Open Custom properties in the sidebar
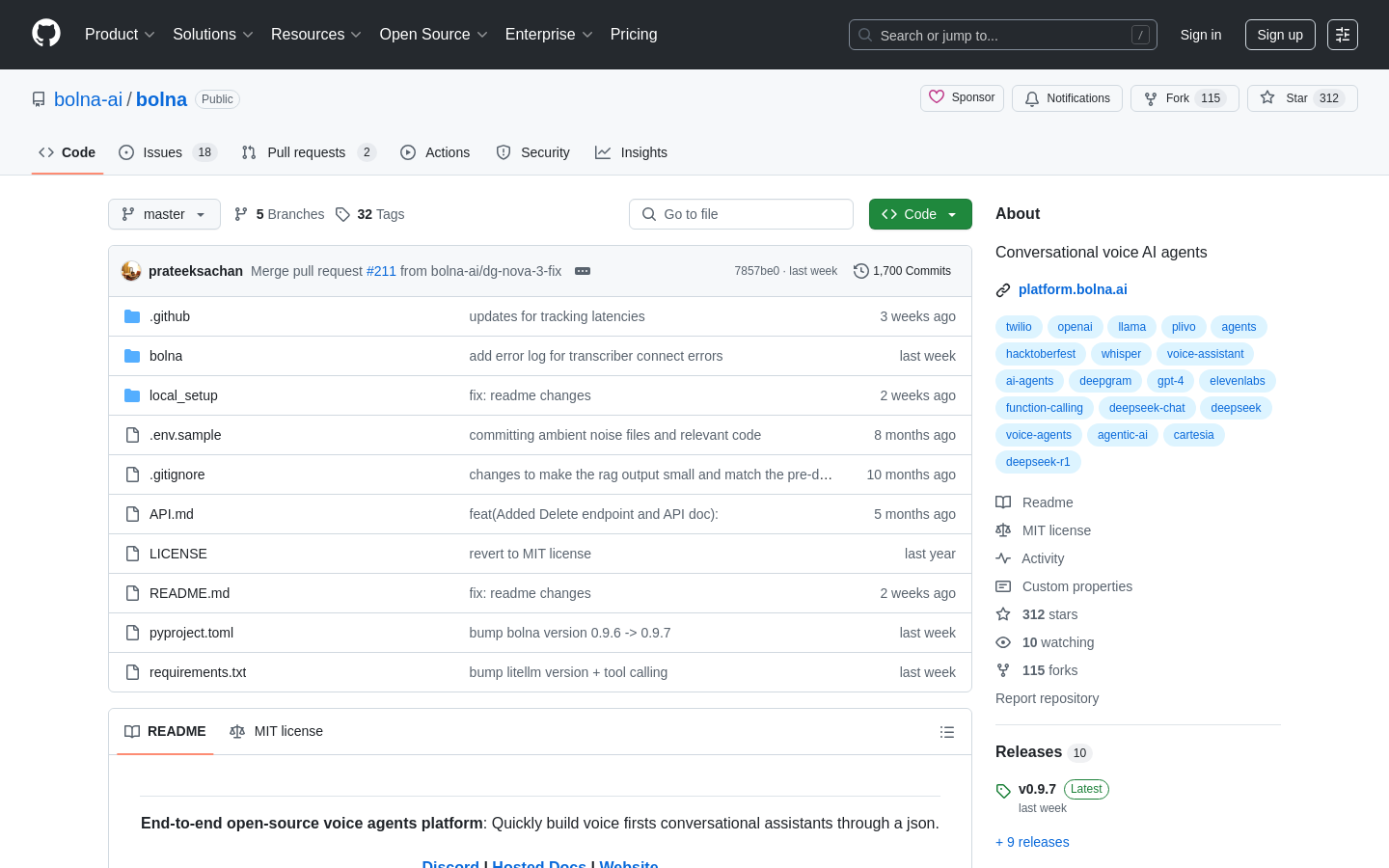The height and width of the screenshot is (868, 1389). coord(1064,586)
